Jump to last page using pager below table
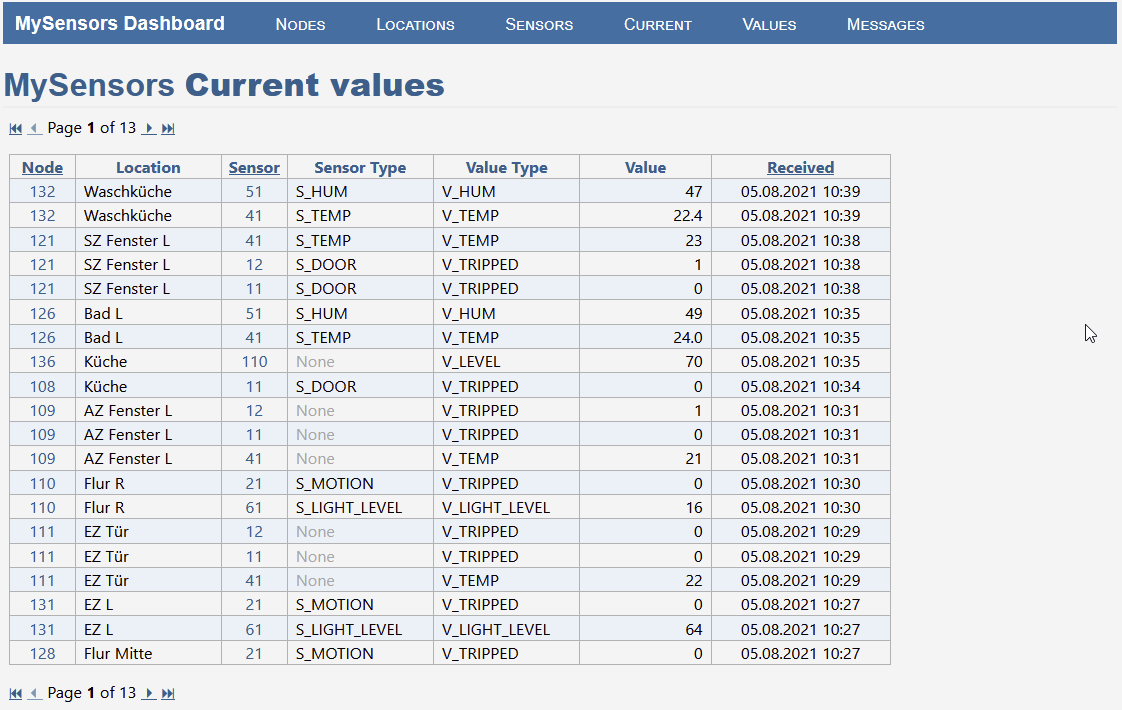This screenshot has height=710, width=1122. click(x=168, y=693)
